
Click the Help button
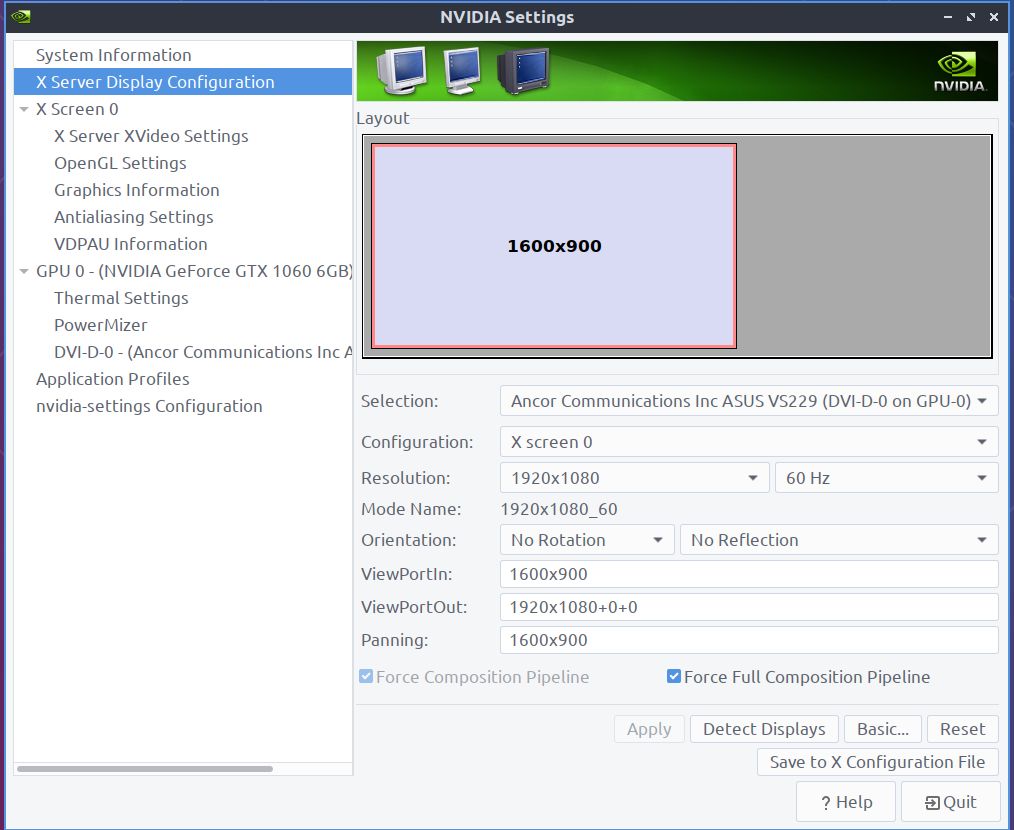(x=846, y=802)
